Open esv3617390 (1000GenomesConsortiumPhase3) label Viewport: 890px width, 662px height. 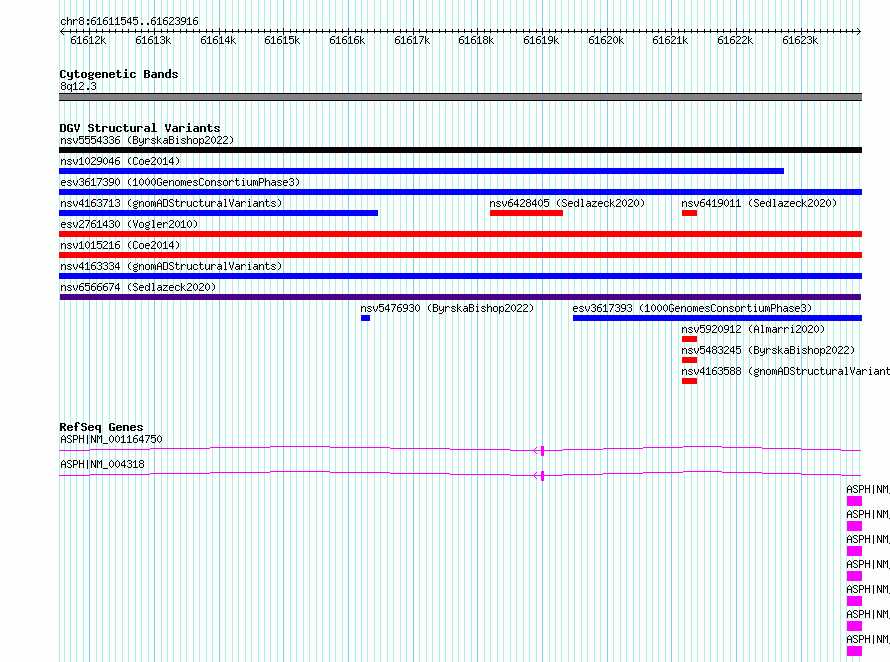pos(180,182)
